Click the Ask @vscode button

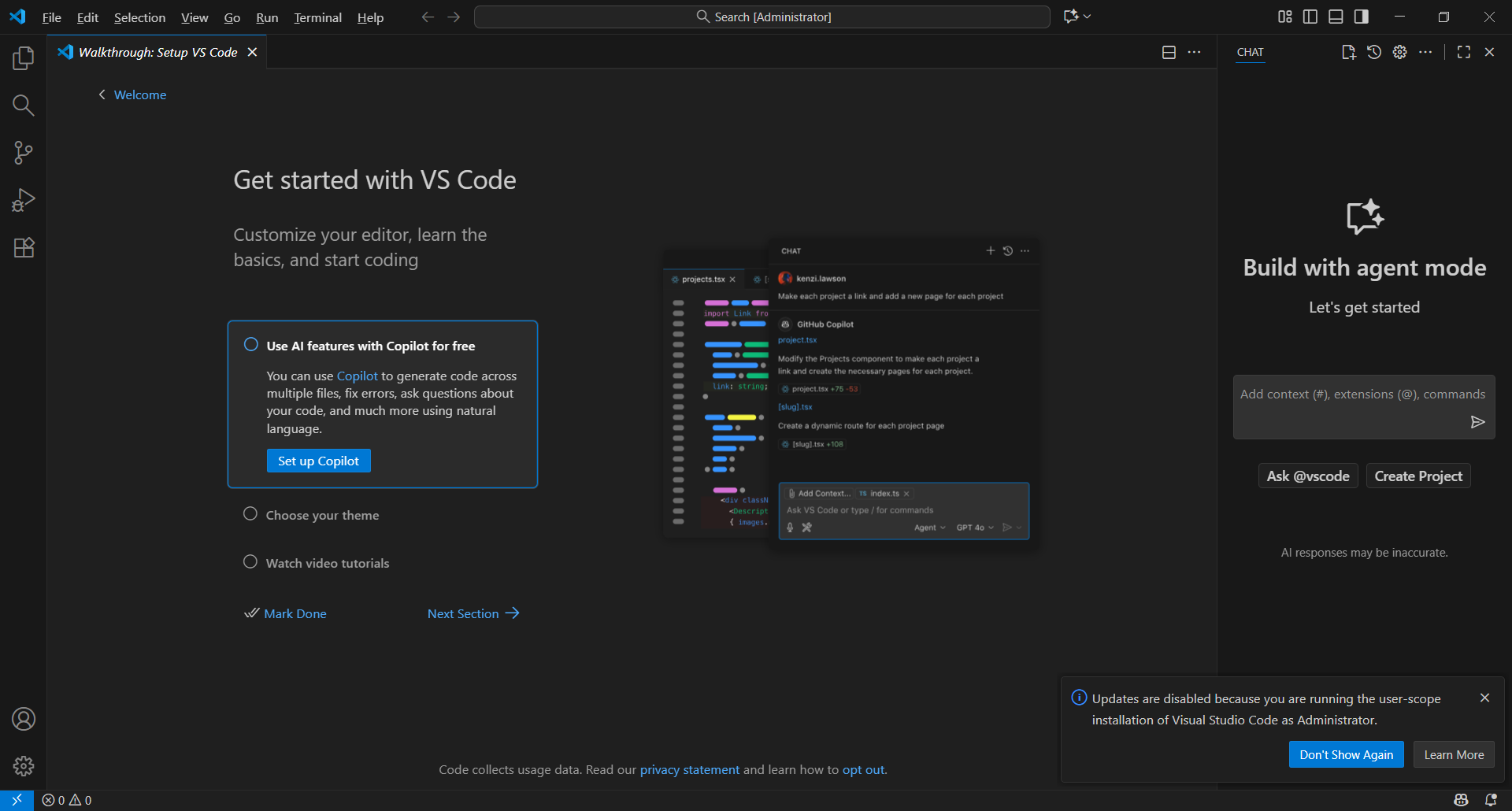click(1308, 476)
